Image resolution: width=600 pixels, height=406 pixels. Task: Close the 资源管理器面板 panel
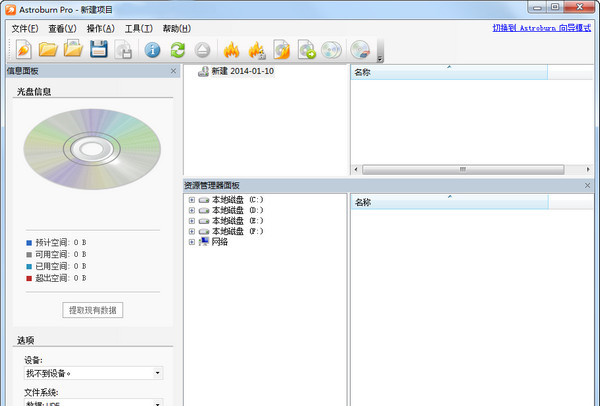click(587, 186)
